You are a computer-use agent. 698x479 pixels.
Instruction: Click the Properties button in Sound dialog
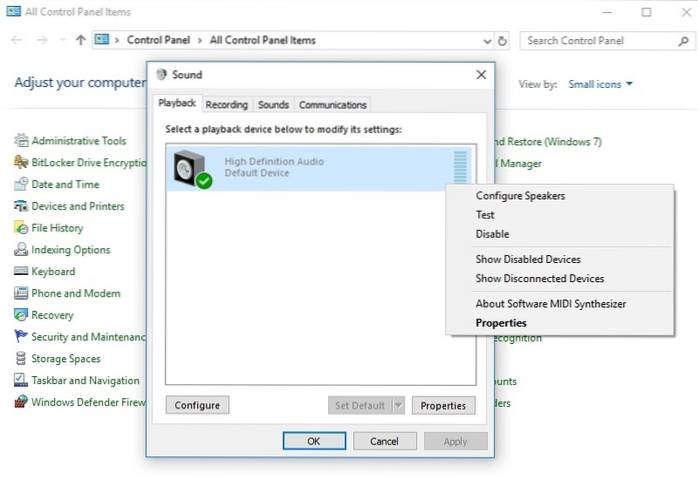pos(443,406)
